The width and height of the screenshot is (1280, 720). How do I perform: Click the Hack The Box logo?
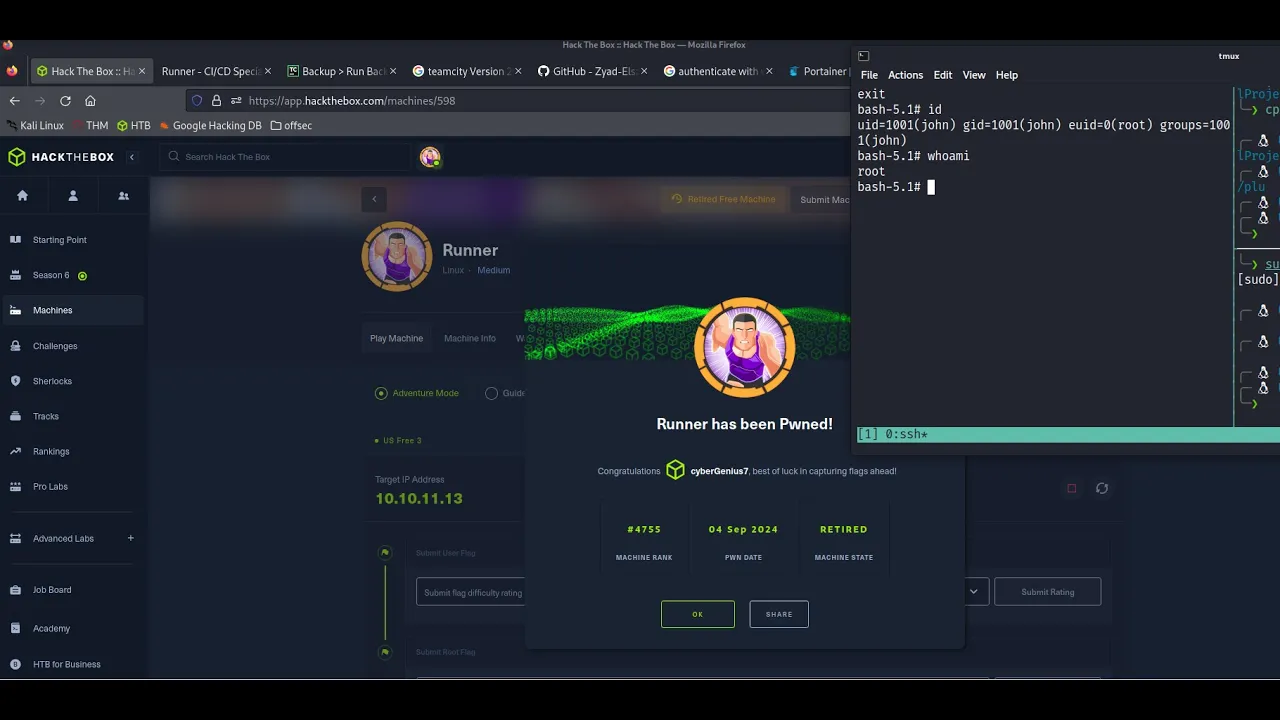click(61, 157)
